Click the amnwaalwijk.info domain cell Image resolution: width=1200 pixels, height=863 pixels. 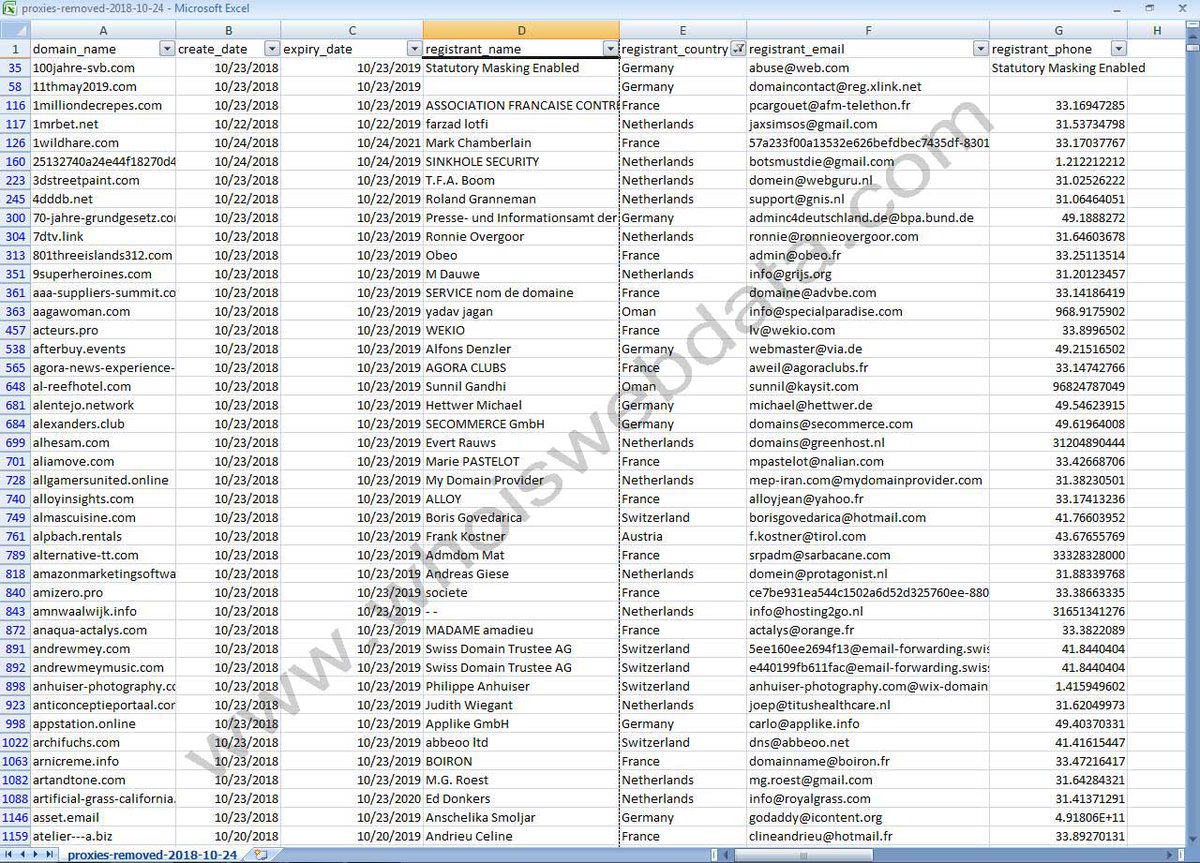[x=102, y=612]
